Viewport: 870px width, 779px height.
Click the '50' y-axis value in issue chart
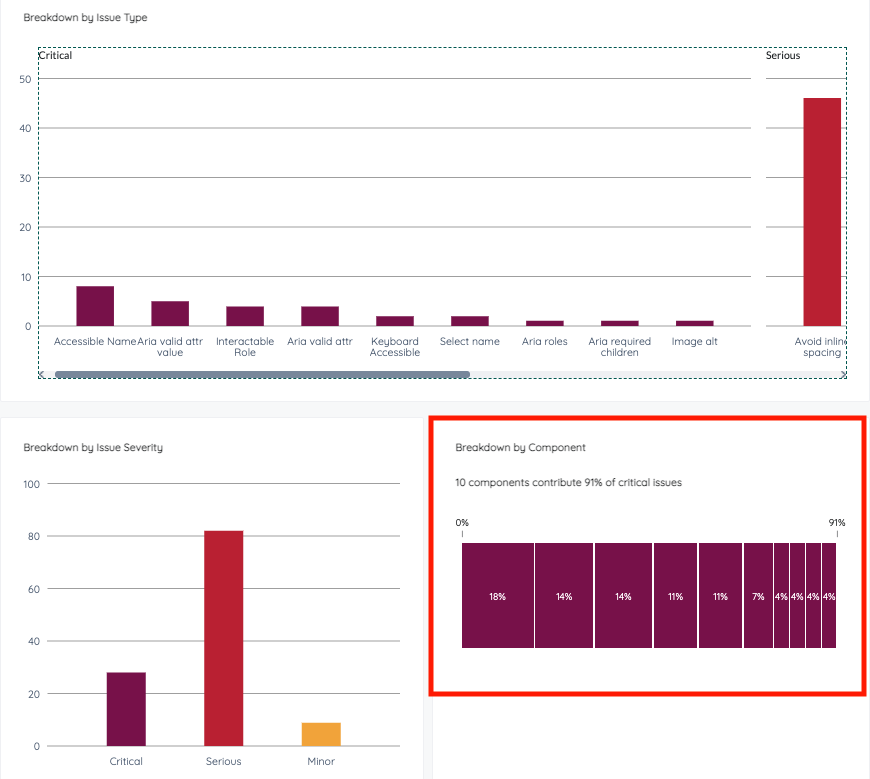coord(25,79)
